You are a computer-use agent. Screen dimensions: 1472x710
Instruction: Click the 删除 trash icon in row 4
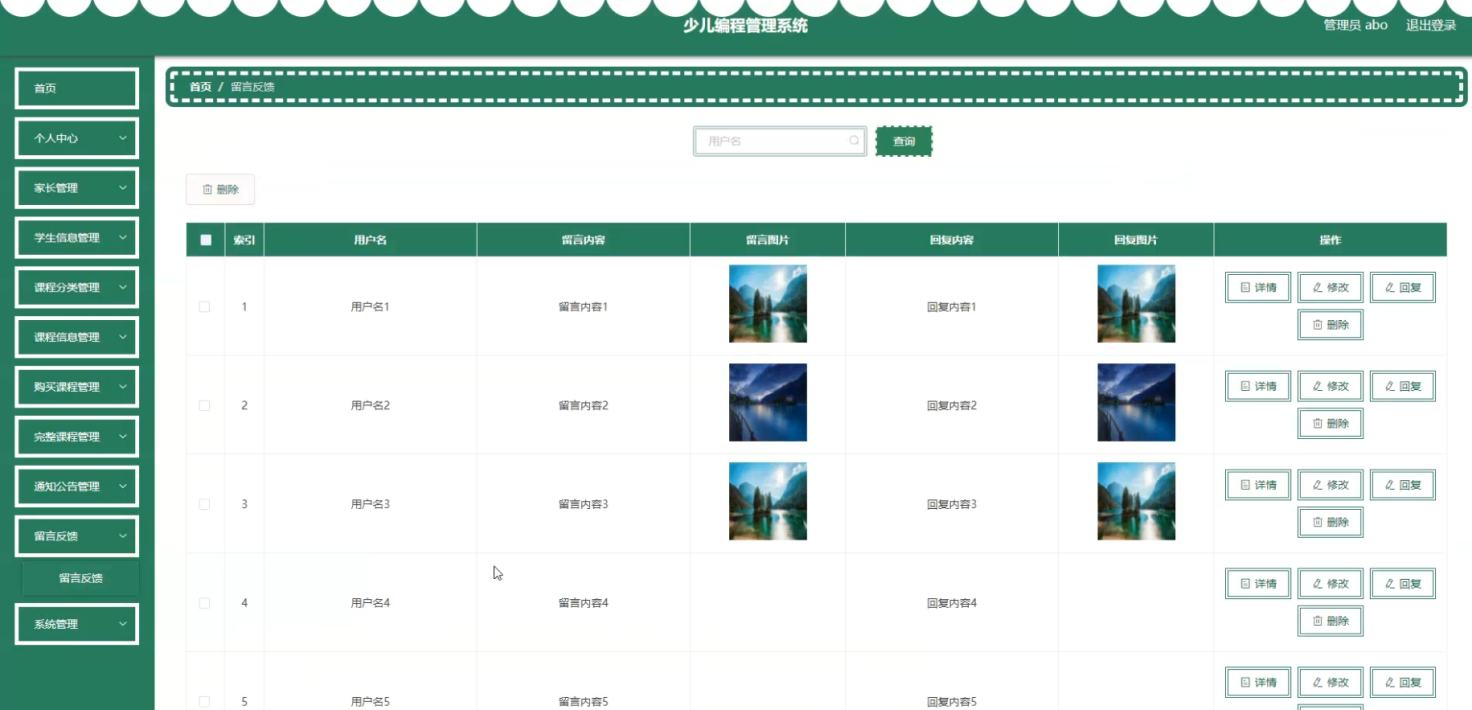(x=1317, y=621)
